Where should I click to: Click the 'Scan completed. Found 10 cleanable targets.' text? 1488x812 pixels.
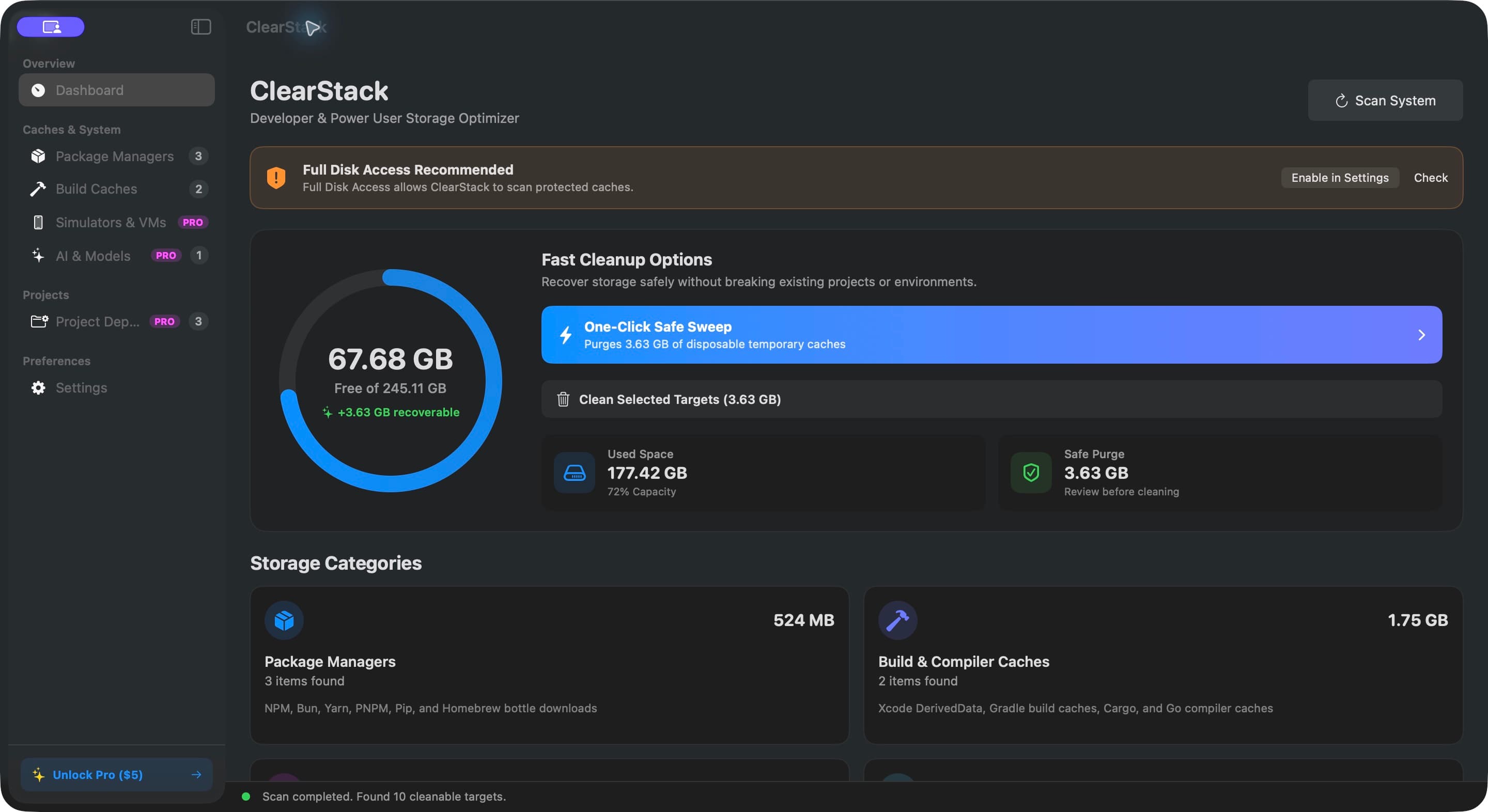pyautogui.click(x=384, y=797)
